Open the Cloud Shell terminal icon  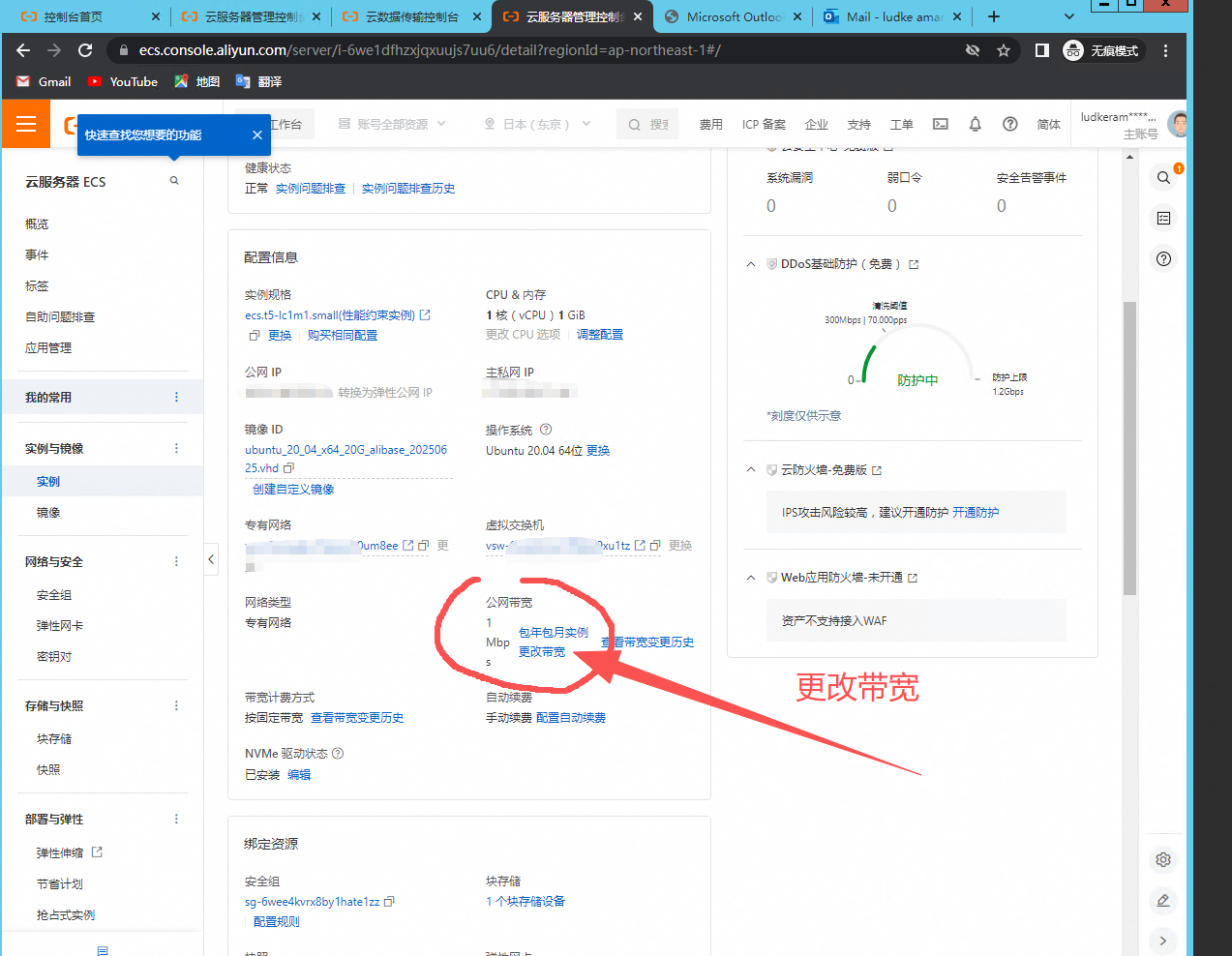[x=940, y=124]
